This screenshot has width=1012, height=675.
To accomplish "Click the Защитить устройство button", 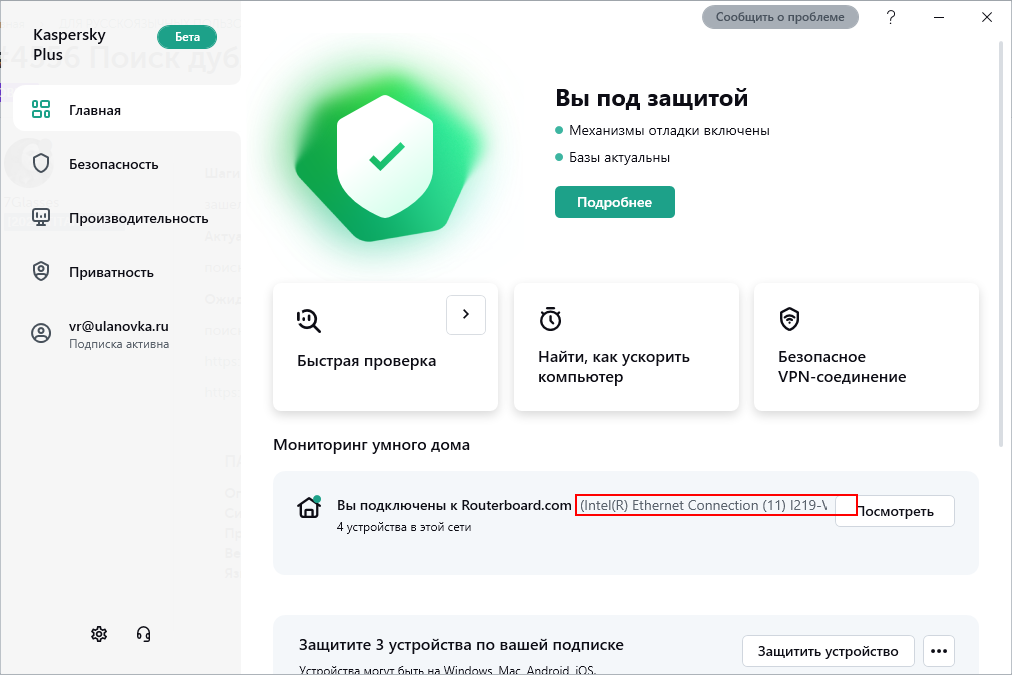I will pyautogui.click(x=828, y=651).
